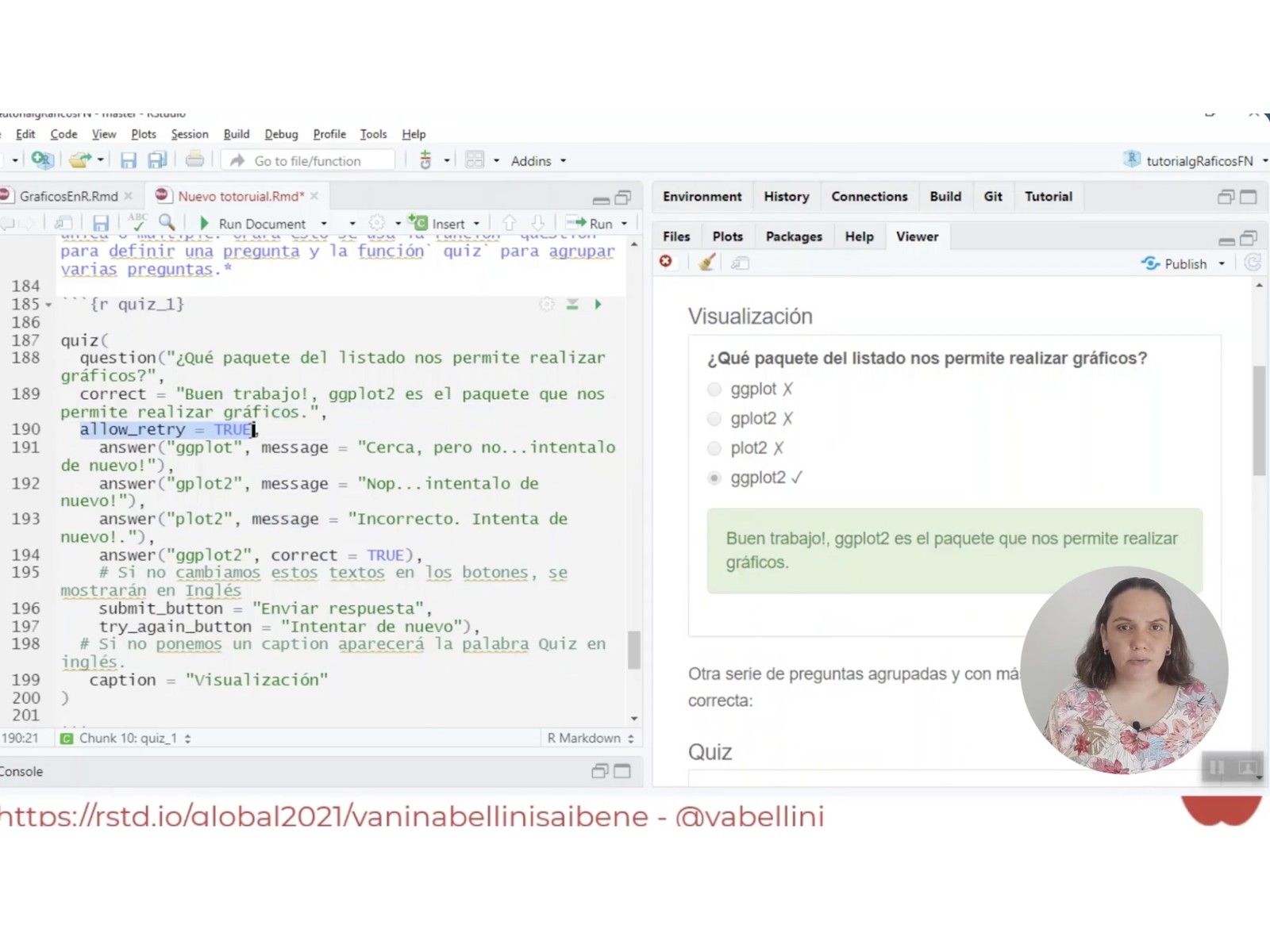This screenshot has height=952, width=1270.
Task: Go to previous section up arrow
Action: click(x=510, y=224)
